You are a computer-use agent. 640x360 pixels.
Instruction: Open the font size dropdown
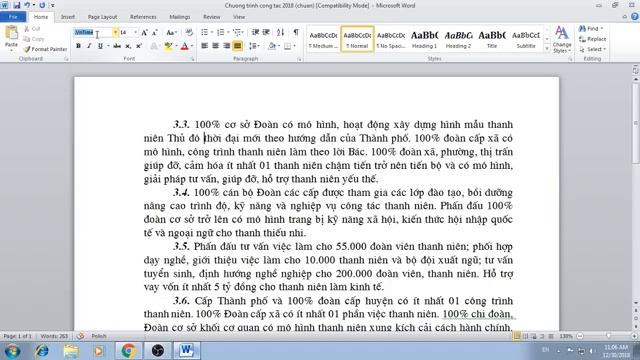click(x=136, y=32)
